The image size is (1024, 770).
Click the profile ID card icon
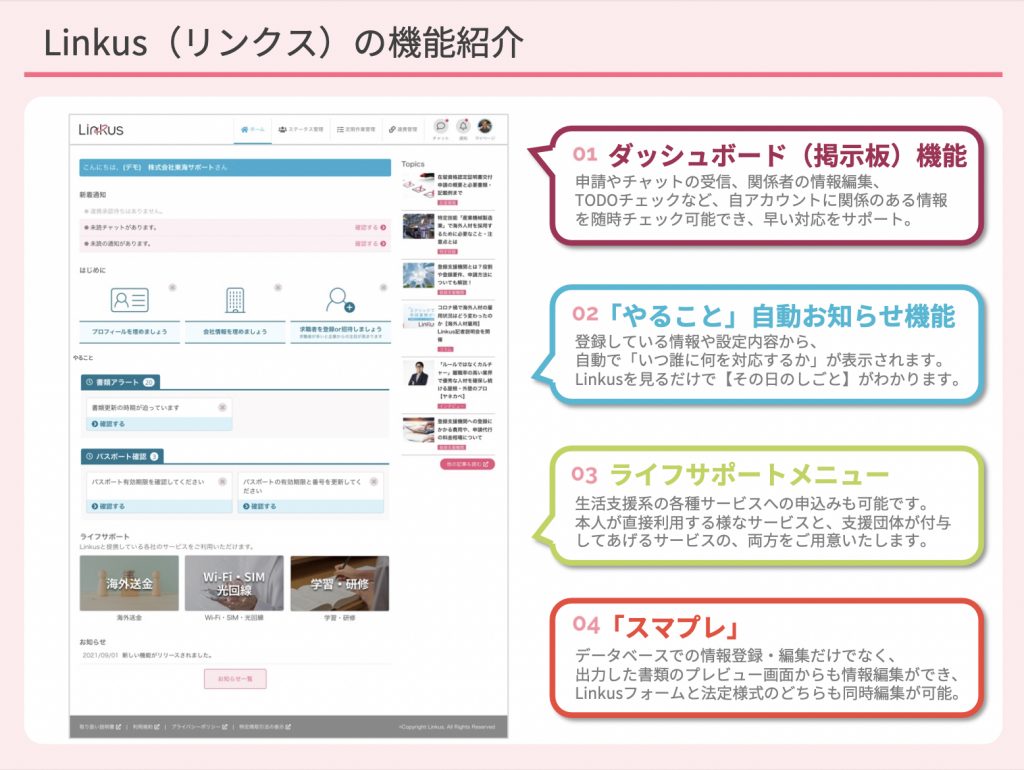129,300
